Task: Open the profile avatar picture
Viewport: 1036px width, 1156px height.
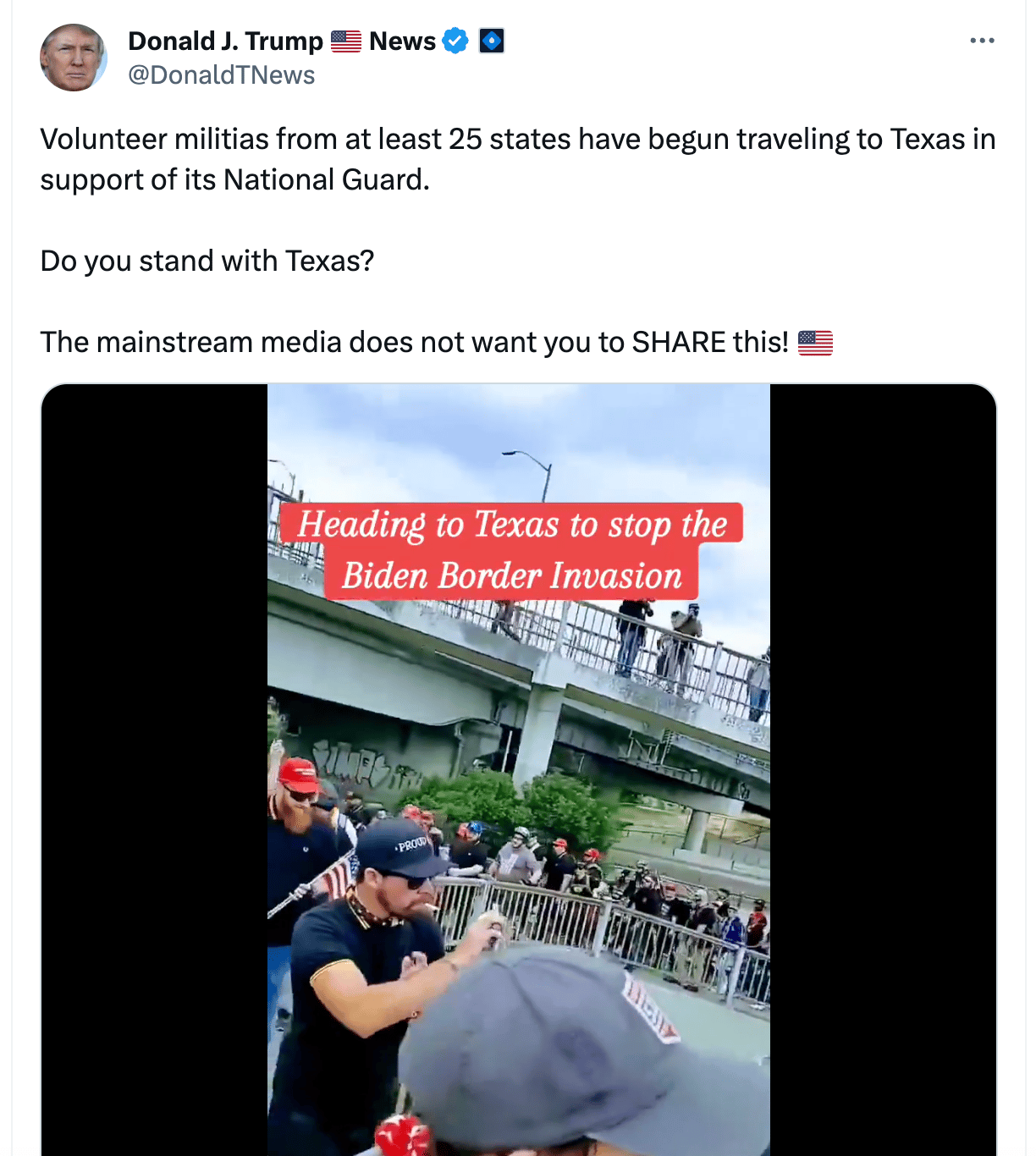Action: [x=74, y=58]
